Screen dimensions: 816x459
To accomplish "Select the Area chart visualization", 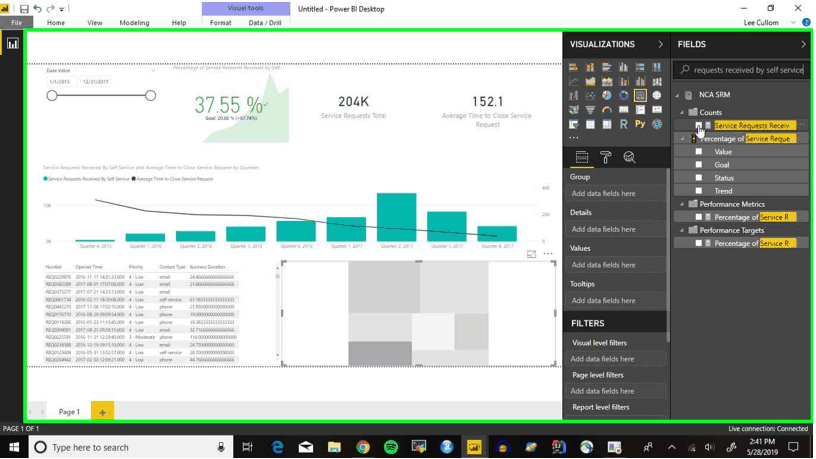I will [590, 81].
